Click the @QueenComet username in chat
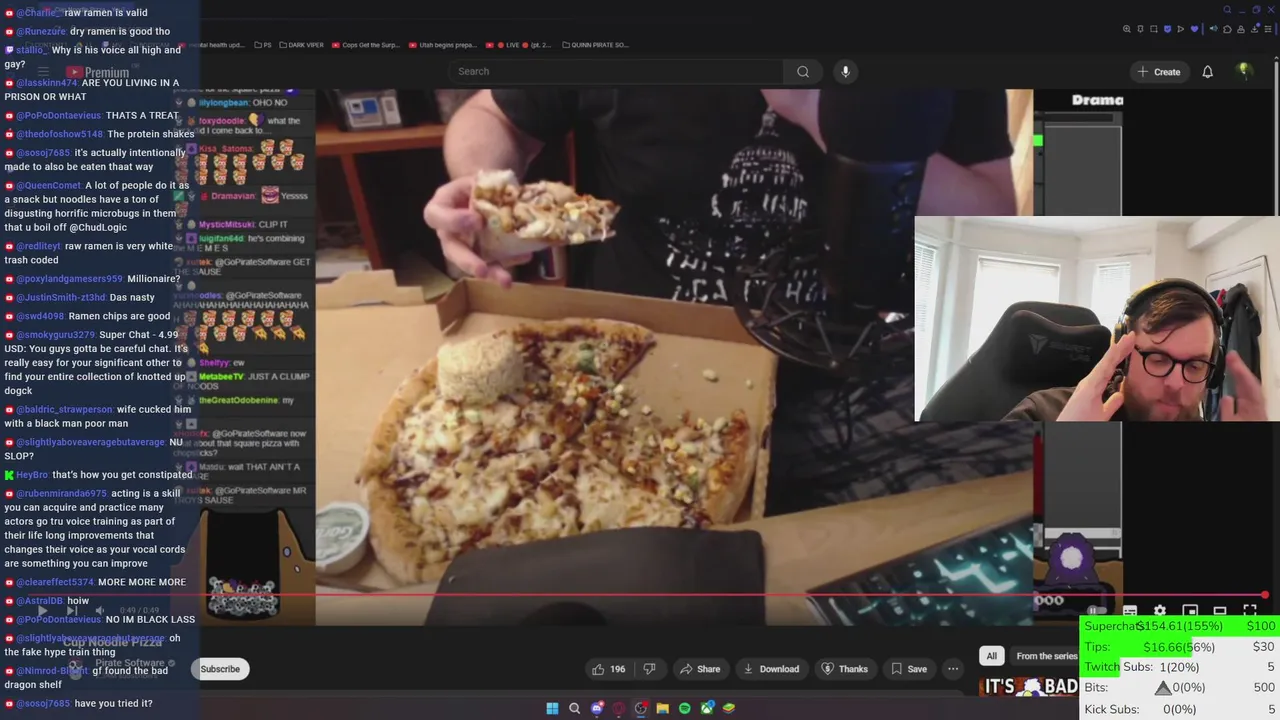Viewport: 1280px width, 720px height. [49, 186]
